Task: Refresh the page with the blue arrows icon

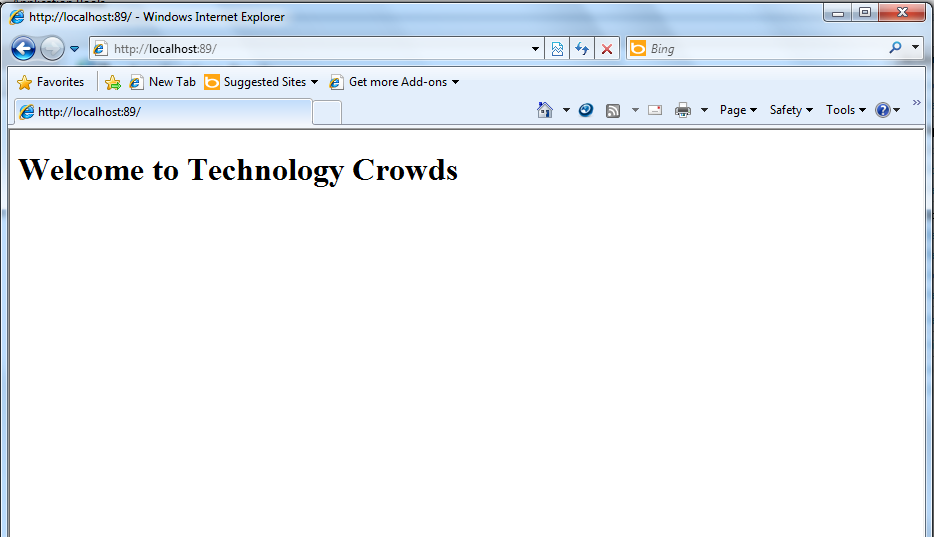Action: pyautogui.click(x=582, y=49)
